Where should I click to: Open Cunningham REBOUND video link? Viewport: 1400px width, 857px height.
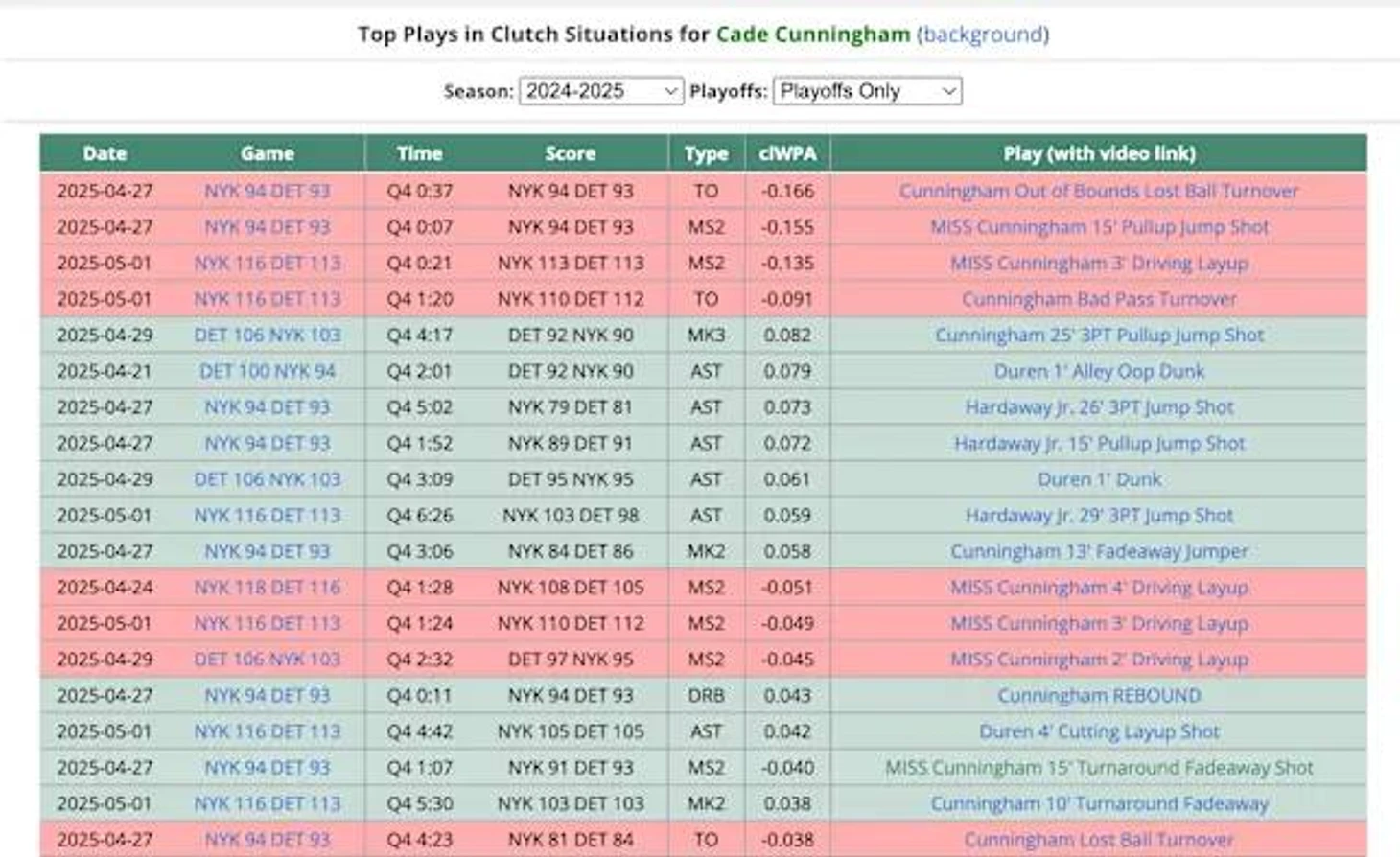click(x=1099, y=695)
